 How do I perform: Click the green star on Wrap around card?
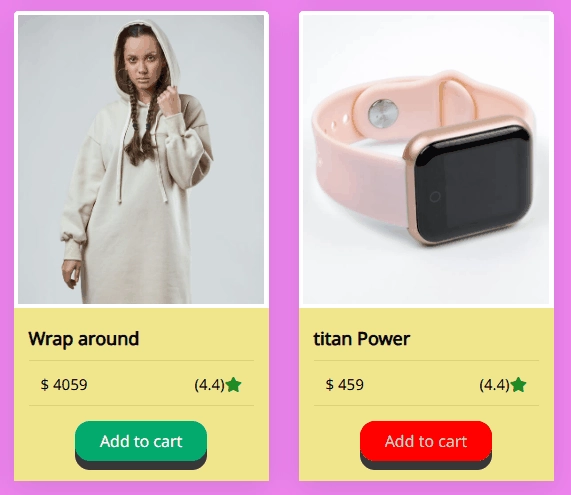pos(233,385)
